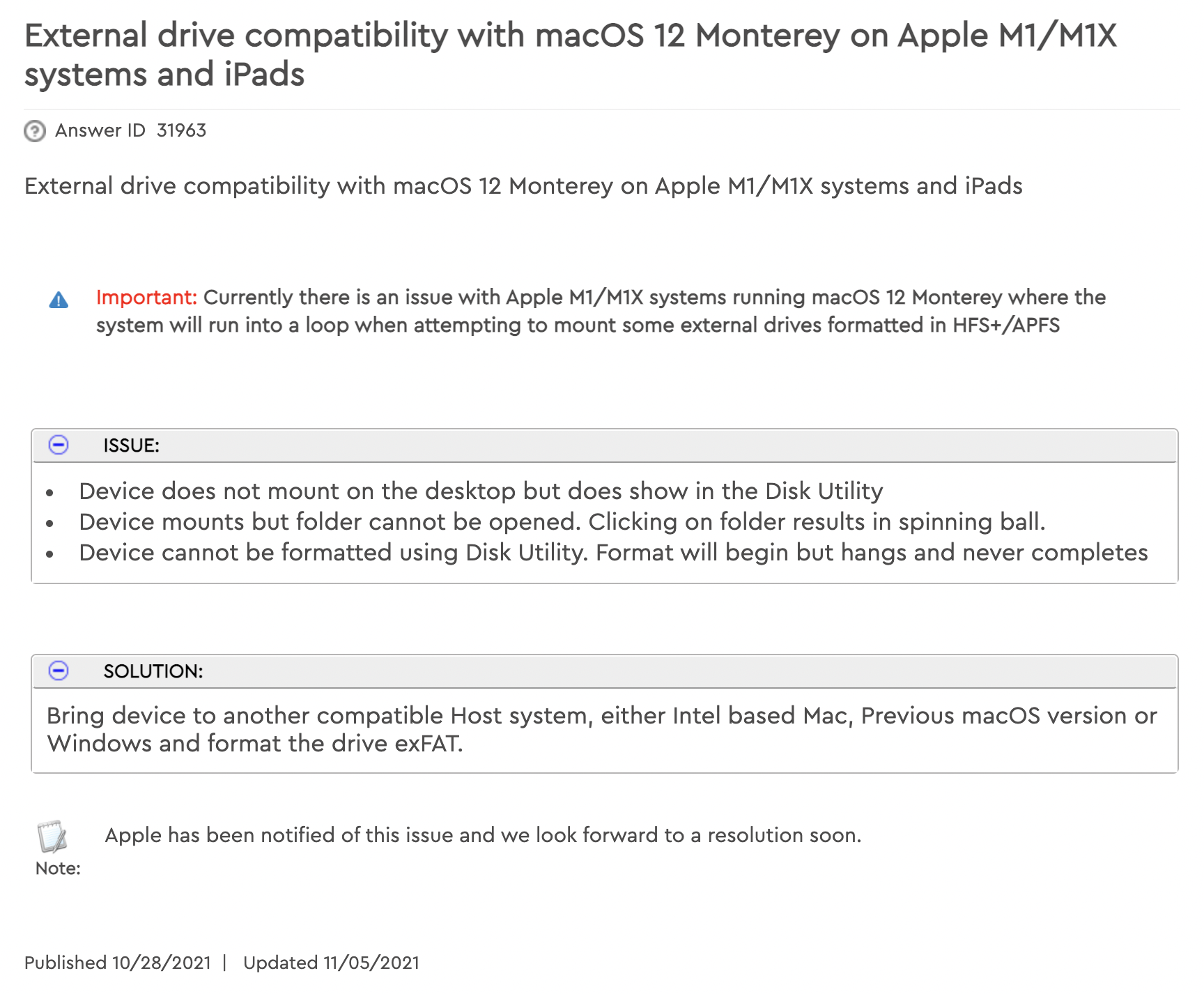Click bullet about spinning ball folder
The height and width of the screenshot is (994, 1204).
point(562,522)
